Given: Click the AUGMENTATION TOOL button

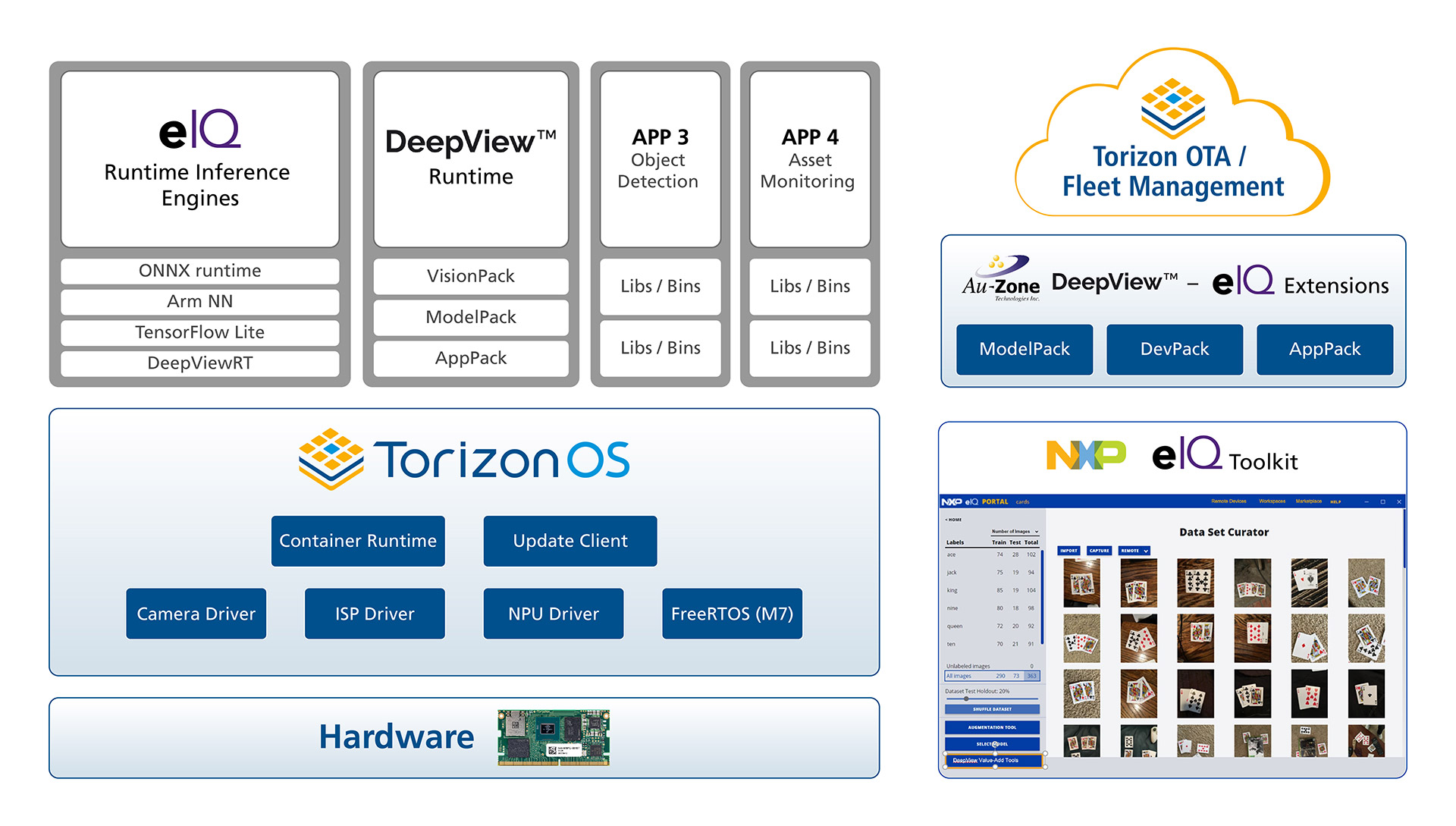Looking at the screenshot, I should pos(992,727).
